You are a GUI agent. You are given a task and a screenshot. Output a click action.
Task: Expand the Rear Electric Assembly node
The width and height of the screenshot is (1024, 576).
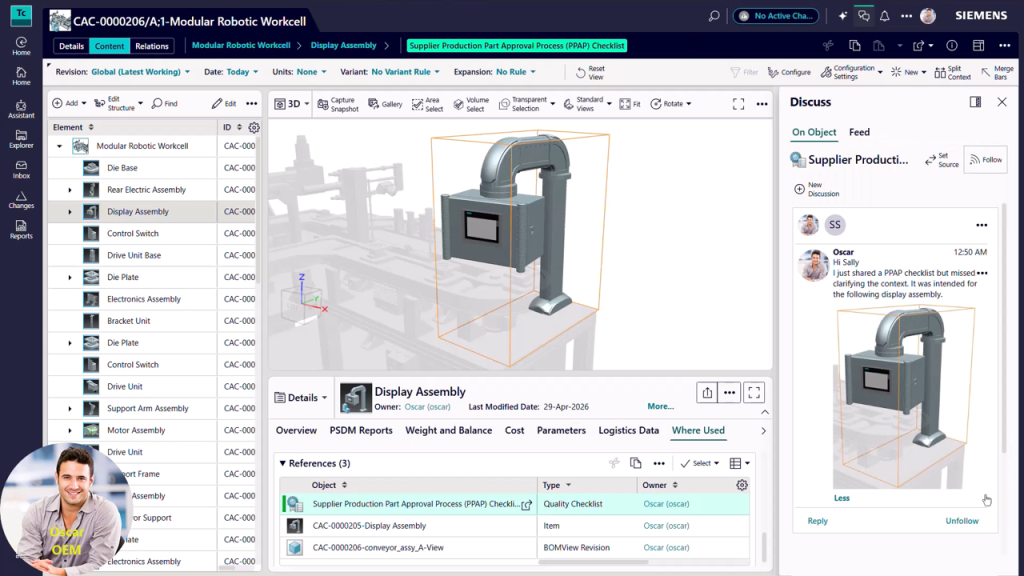click(x=70, y=190)
